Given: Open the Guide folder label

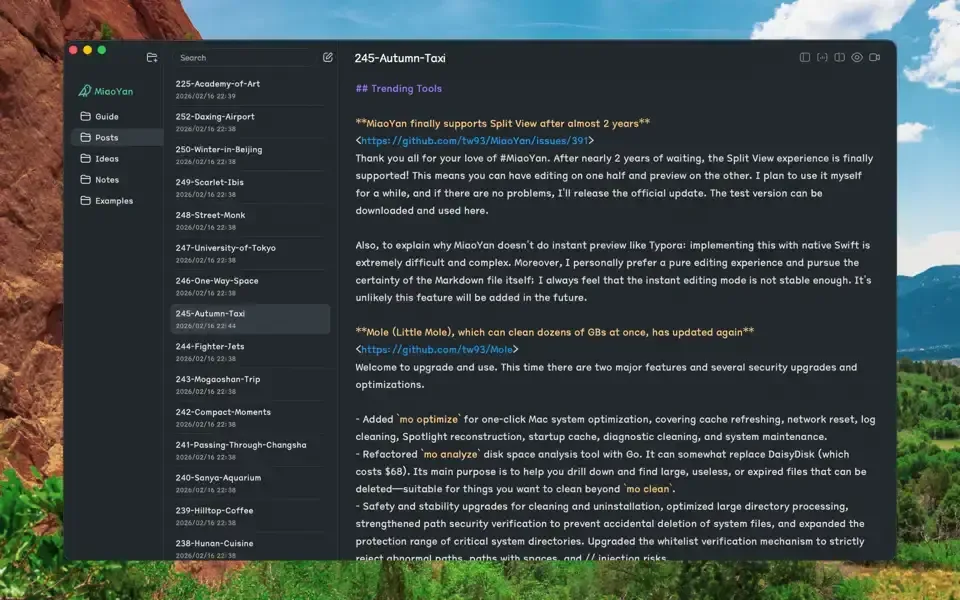Looking at the screenshot, I should click(107, 116).
